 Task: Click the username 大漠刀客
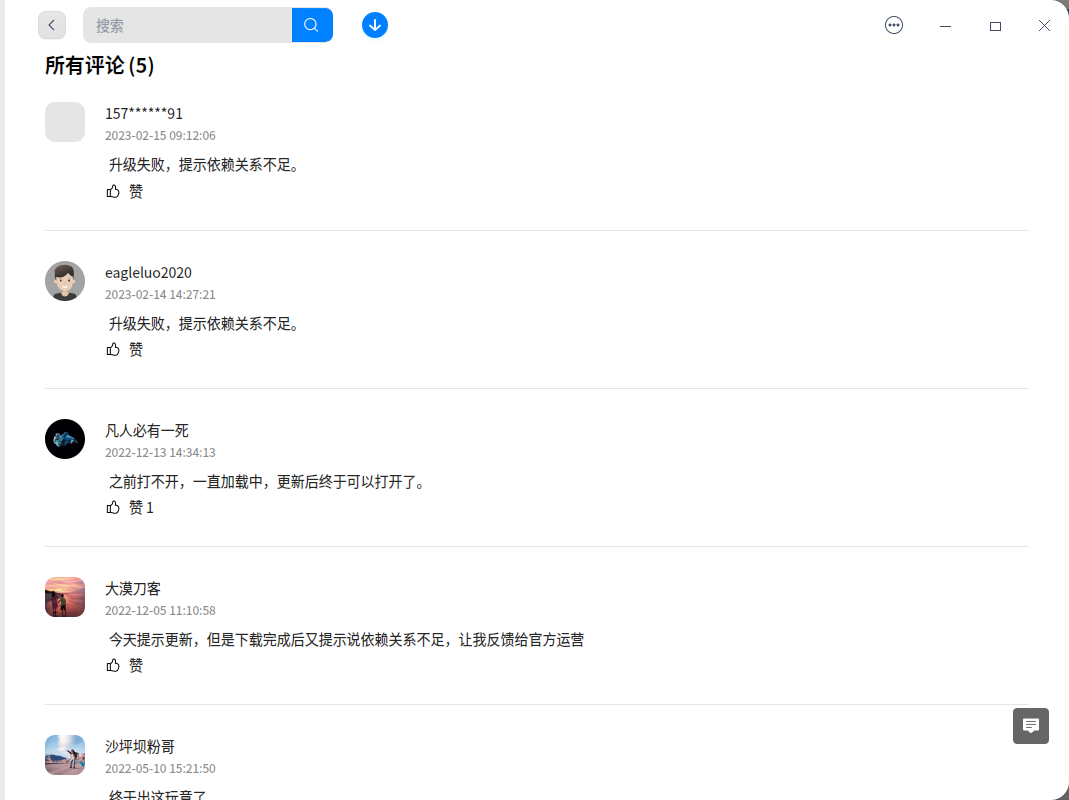click(132, 589)
